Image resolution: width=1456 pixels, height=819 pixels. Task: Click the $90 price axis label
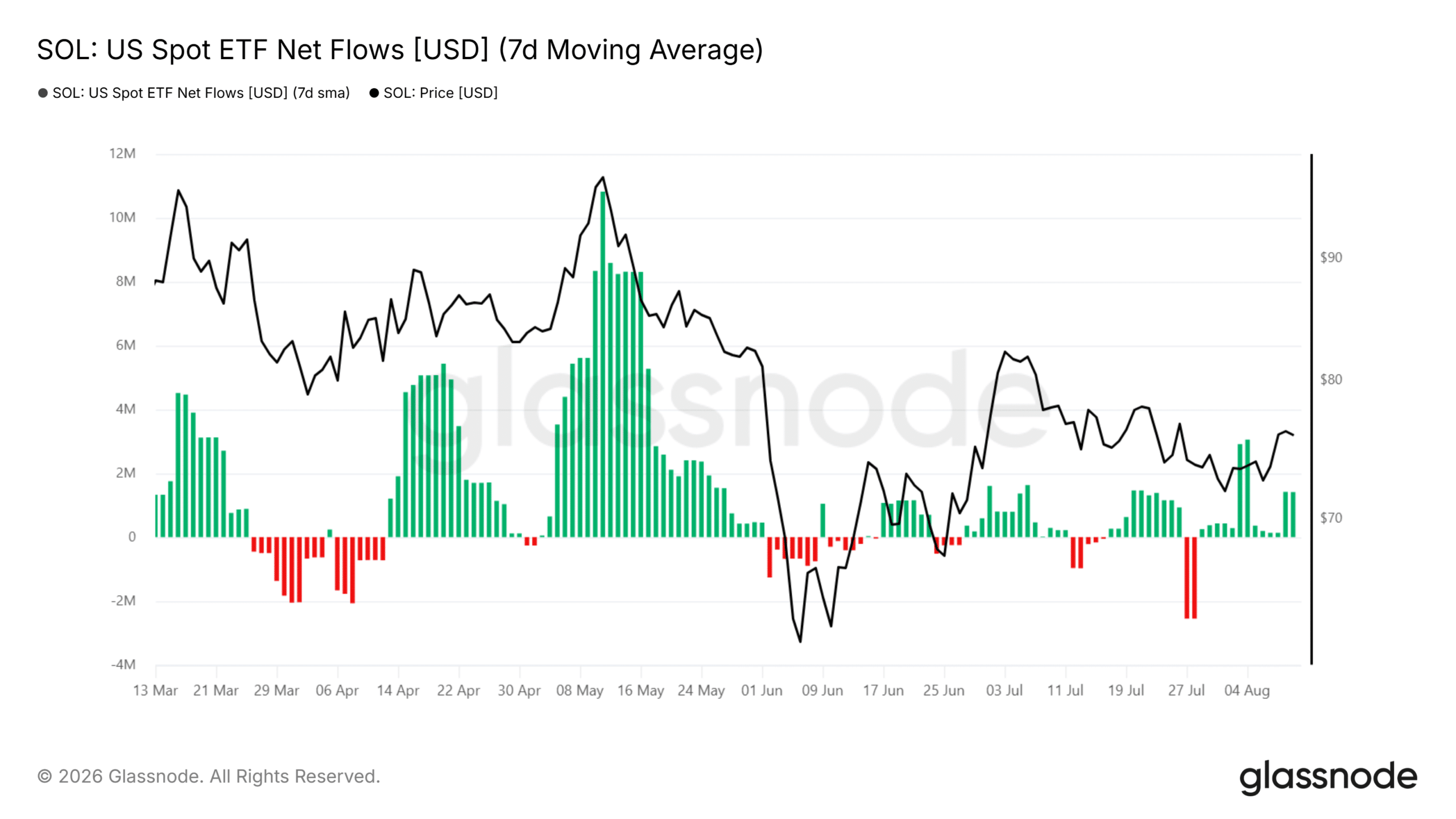click(1331, 258)
